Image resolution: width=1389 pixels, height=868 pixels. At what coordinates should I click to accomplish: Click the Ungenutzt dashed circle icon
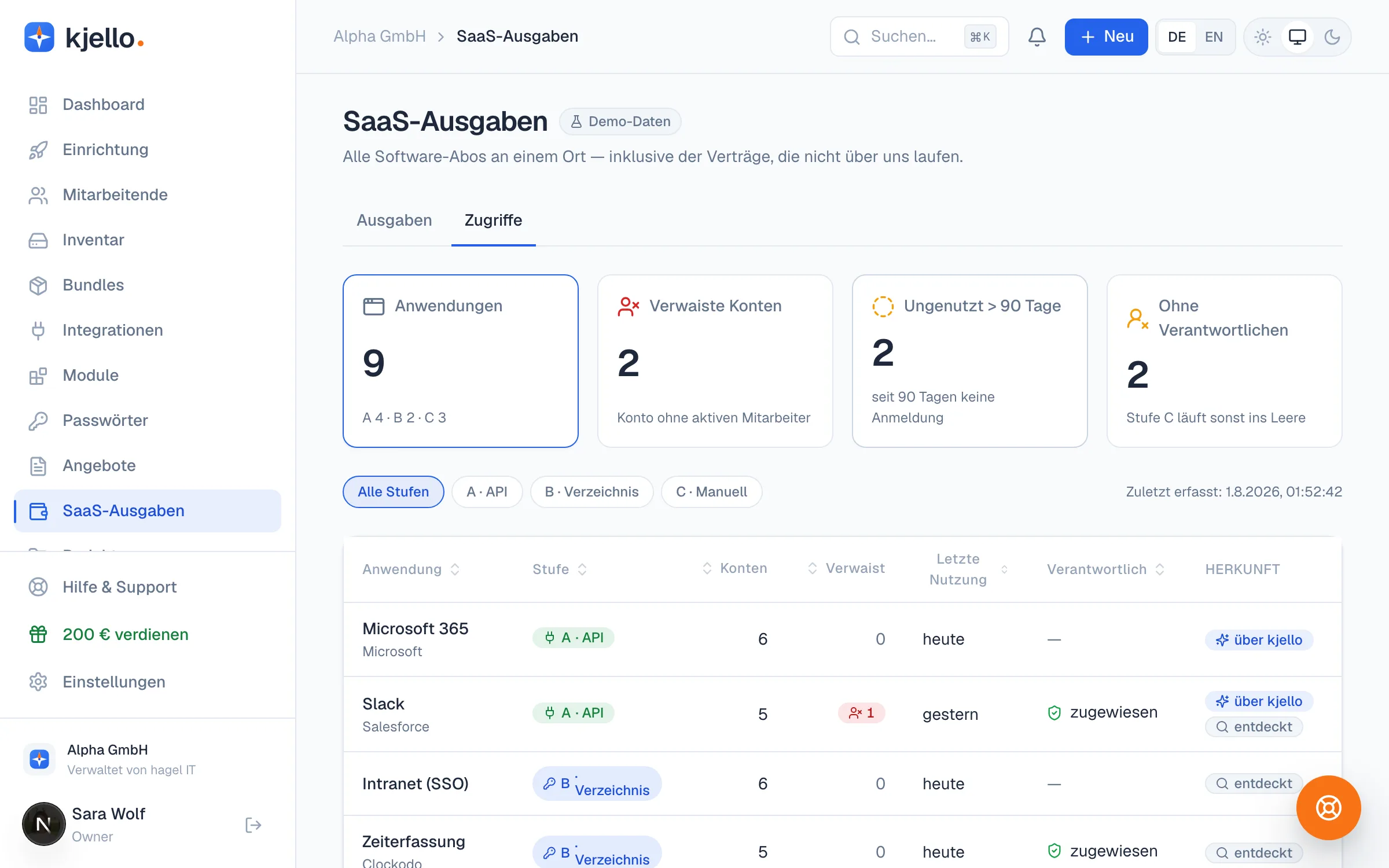click(x=883, y=306)
